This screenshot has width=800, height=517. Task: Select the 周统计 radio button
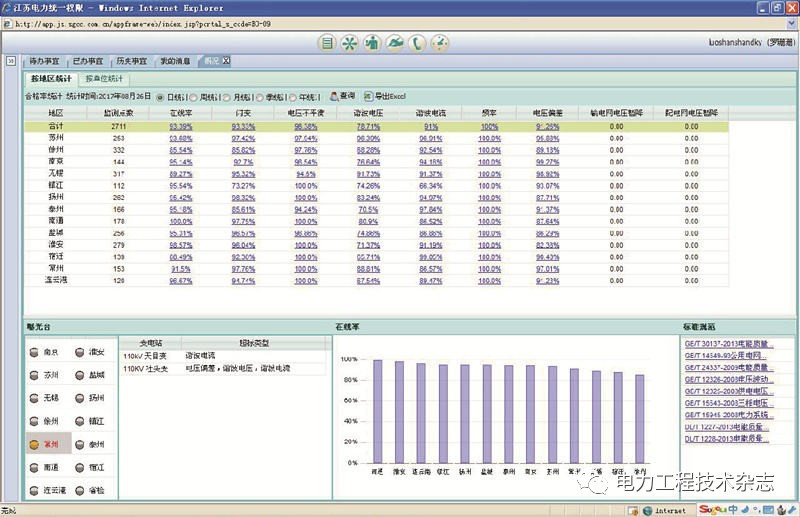194,97
